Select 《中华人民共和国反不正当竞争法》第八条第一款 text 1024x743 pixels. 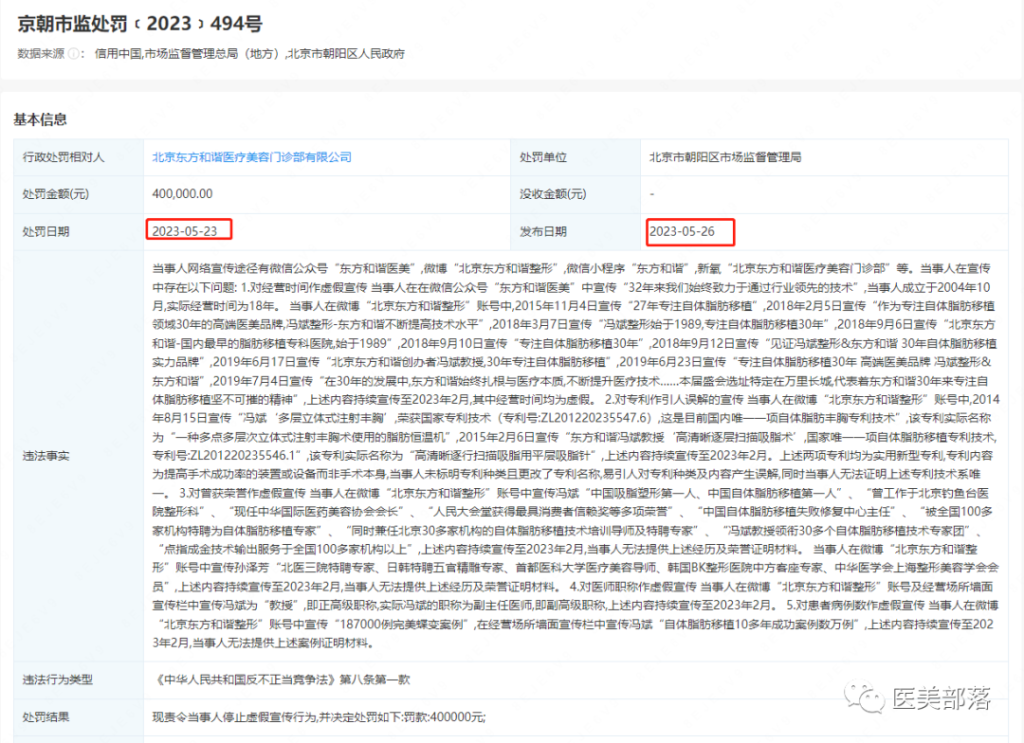(282, 680)
